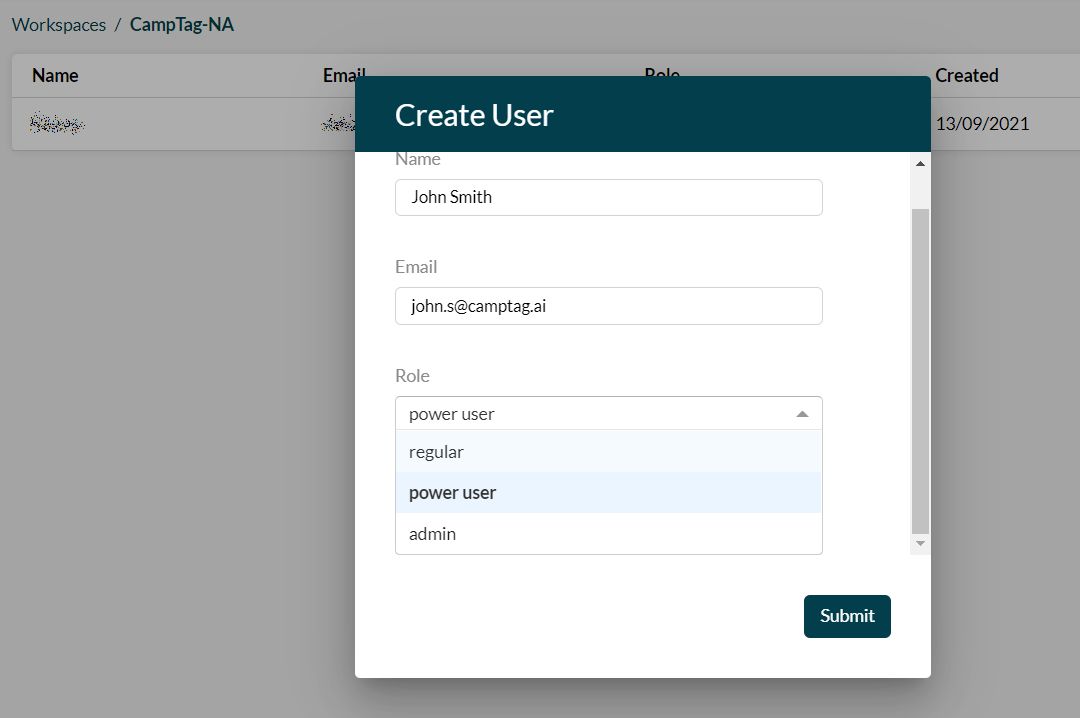Click the CampTag-NA breadcrumb
The height and width of the screenshot is (718, 1080).
coord(181,24)
